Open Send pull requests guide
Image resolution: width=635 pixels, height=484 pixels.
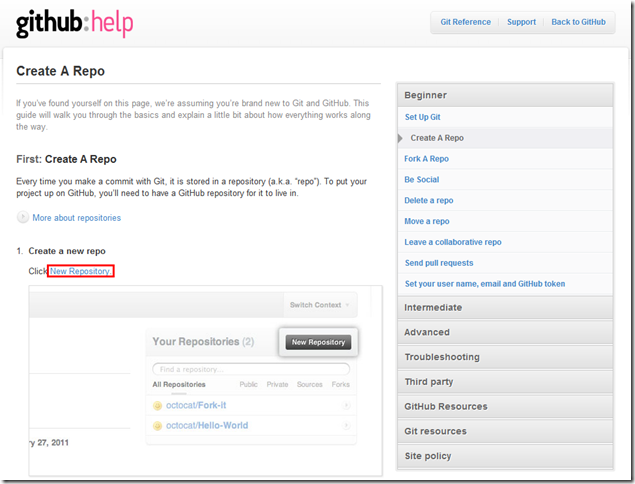click(x=439, y=263)
